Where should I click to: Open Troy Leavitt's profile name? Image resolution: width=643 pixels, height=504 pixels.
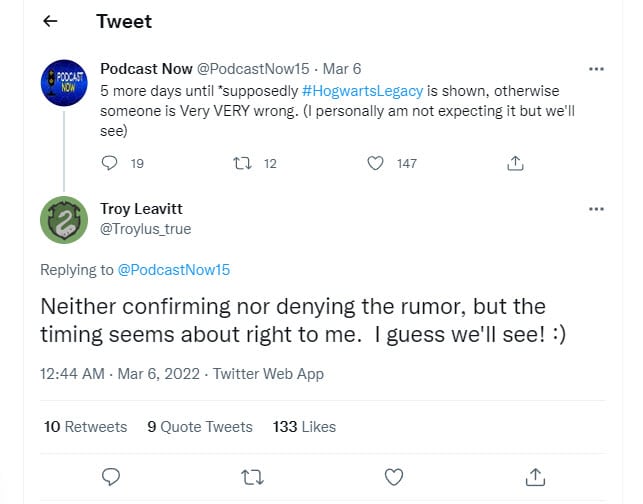(141, 209)
